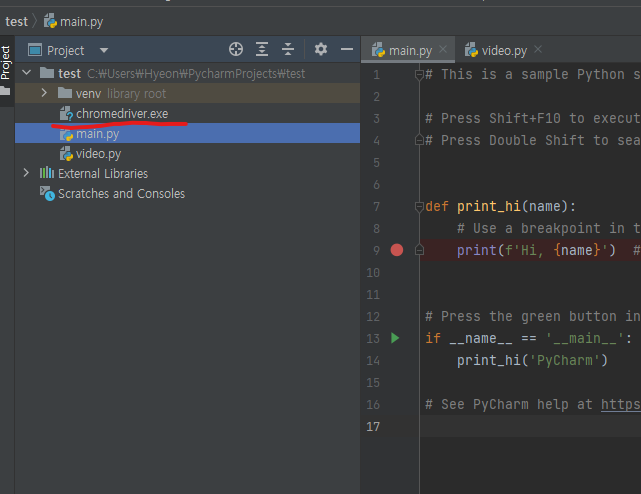Click line number 10 in the gutter
The width and height of the screenshot is (641, 494).
373,272
